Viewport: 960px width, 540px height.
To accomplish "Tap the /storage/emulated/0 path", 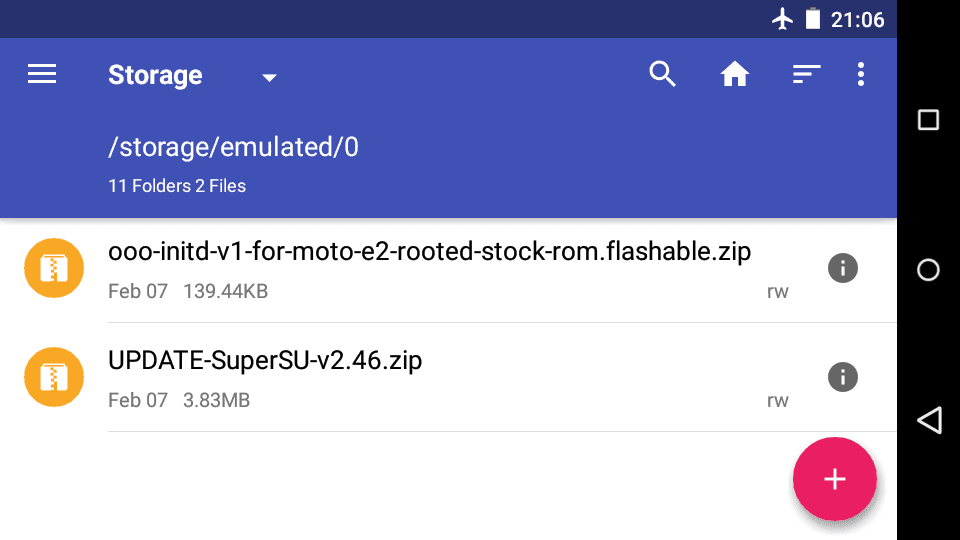I will [x=233, y=147].
